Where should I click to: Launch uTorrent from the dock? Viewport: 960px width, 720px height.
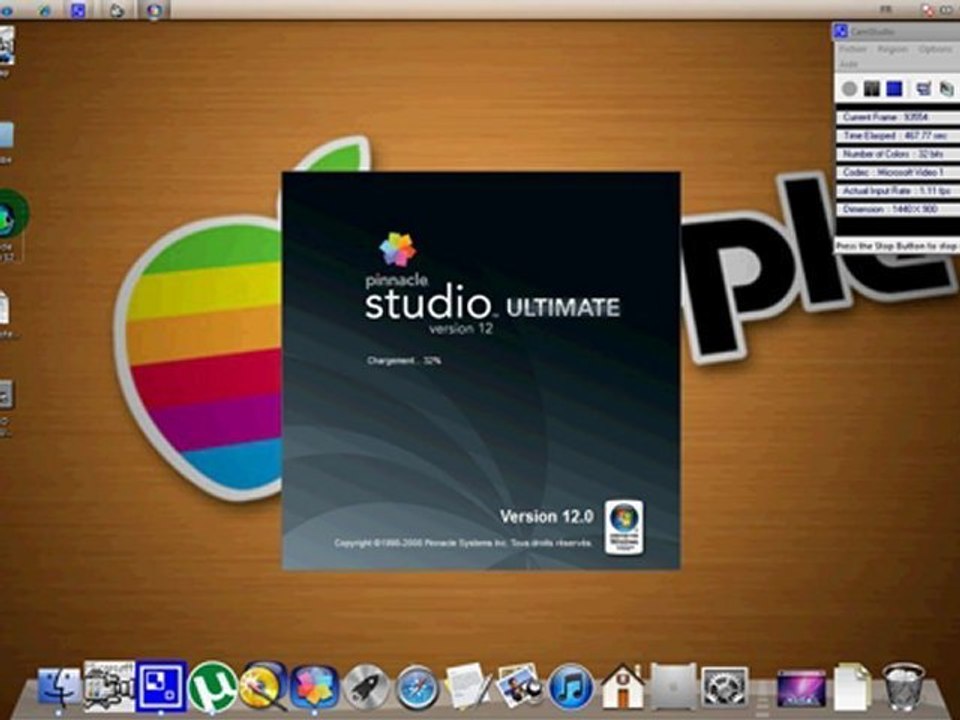212,687
